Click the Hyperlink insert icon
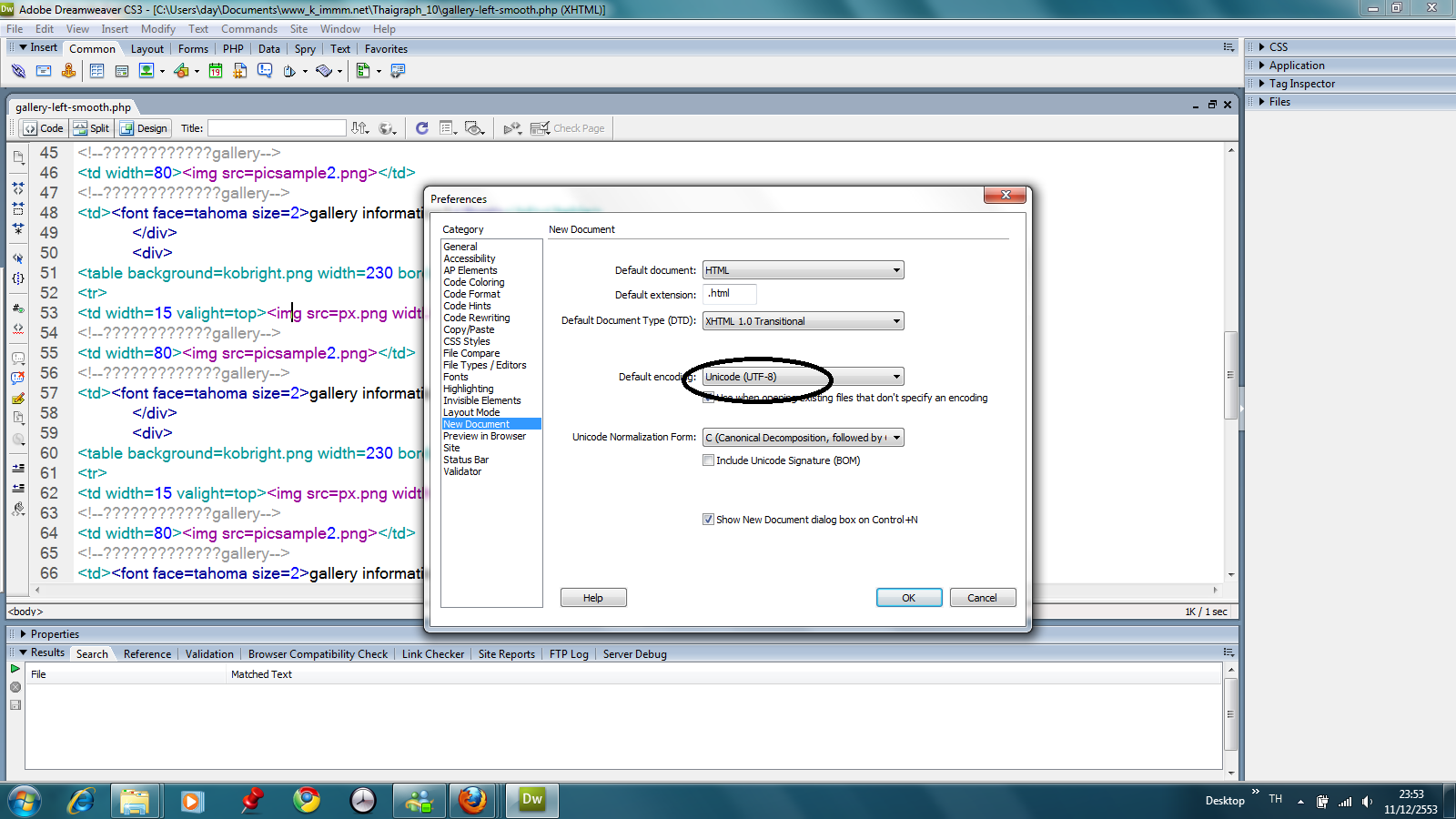The image size is (1456, 819). (x=18, y=71)
